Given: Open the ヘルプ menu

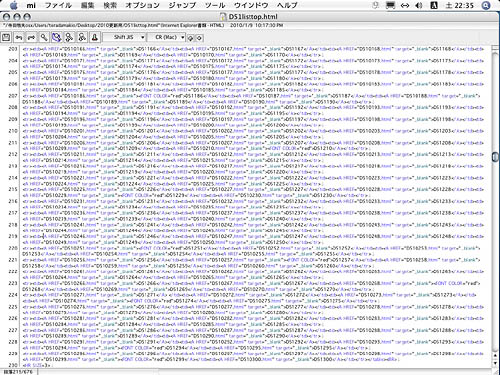Looking at the screenshot, I should pyautogui.click(x=287, y=5).
